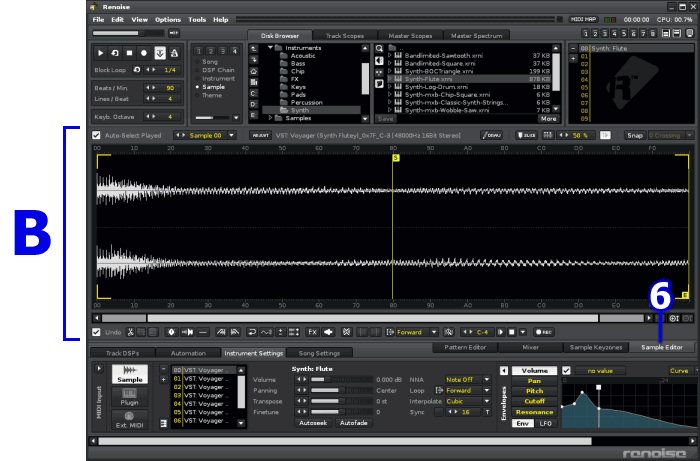
Task: Switch to the Master Spectrum tab
Action: tap(476, 36)
